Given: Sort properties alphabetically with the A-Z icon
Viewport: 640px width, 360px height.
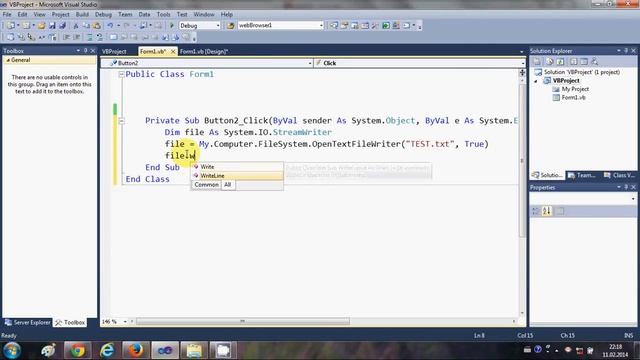Looking at the screenshot, I should click(547, 211).
